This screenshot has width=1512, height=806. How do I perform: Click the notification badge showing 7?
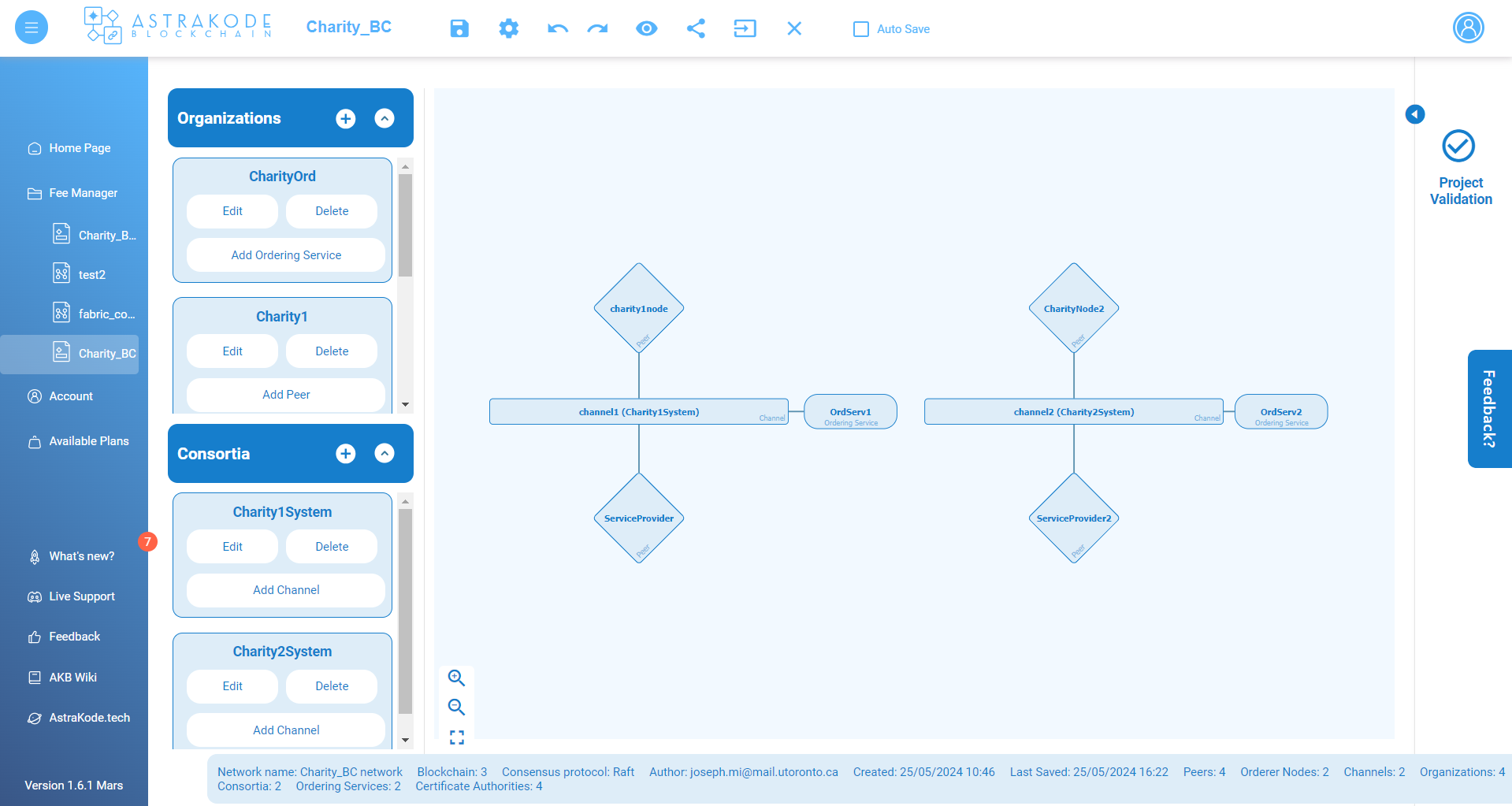pyautogui.click(x=147, y=542)
